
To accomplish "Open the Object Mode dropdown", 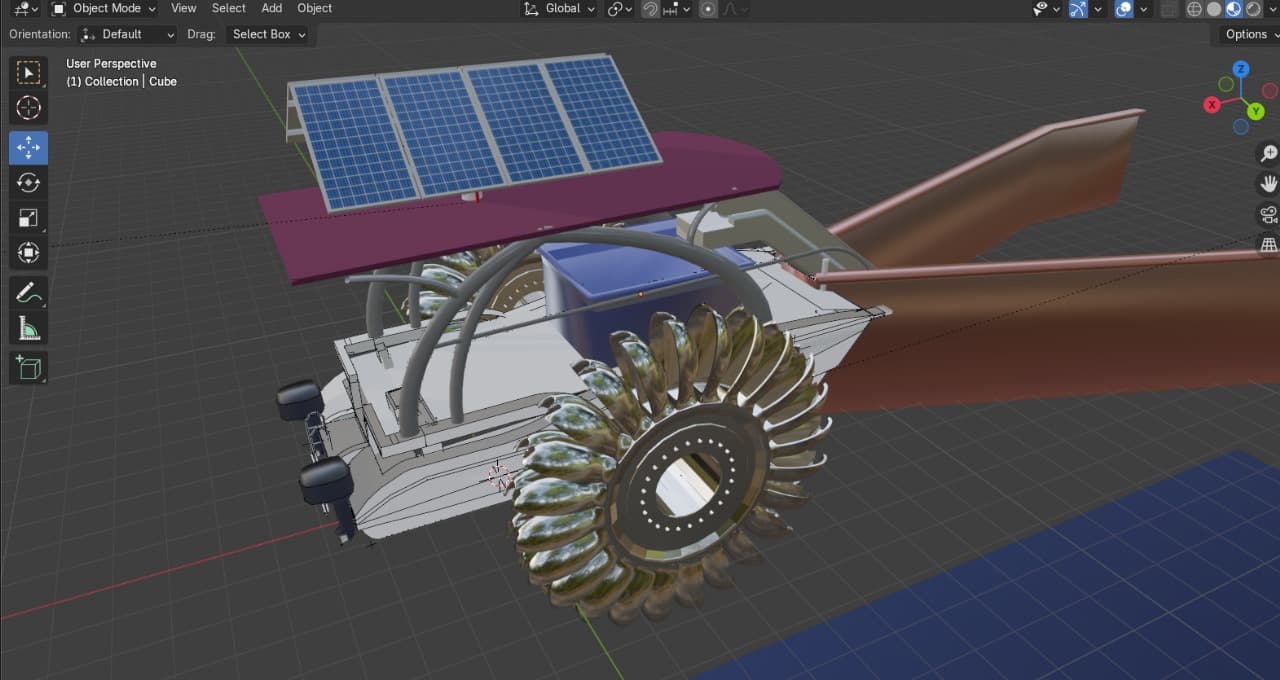I will click(x=103, y=9).
